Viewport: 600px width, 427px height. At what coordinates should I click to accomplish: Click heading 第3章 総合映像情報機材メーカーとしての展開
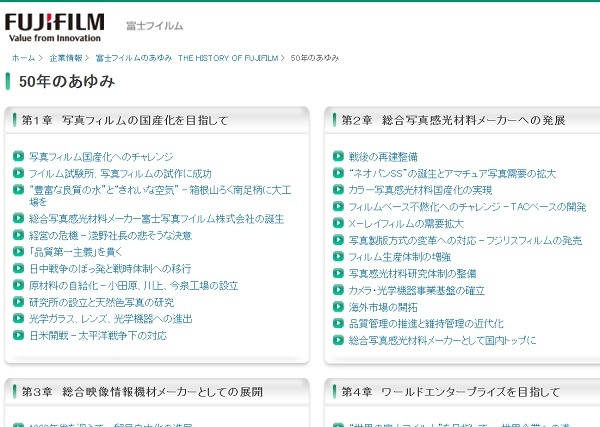[x=142, y=392]
